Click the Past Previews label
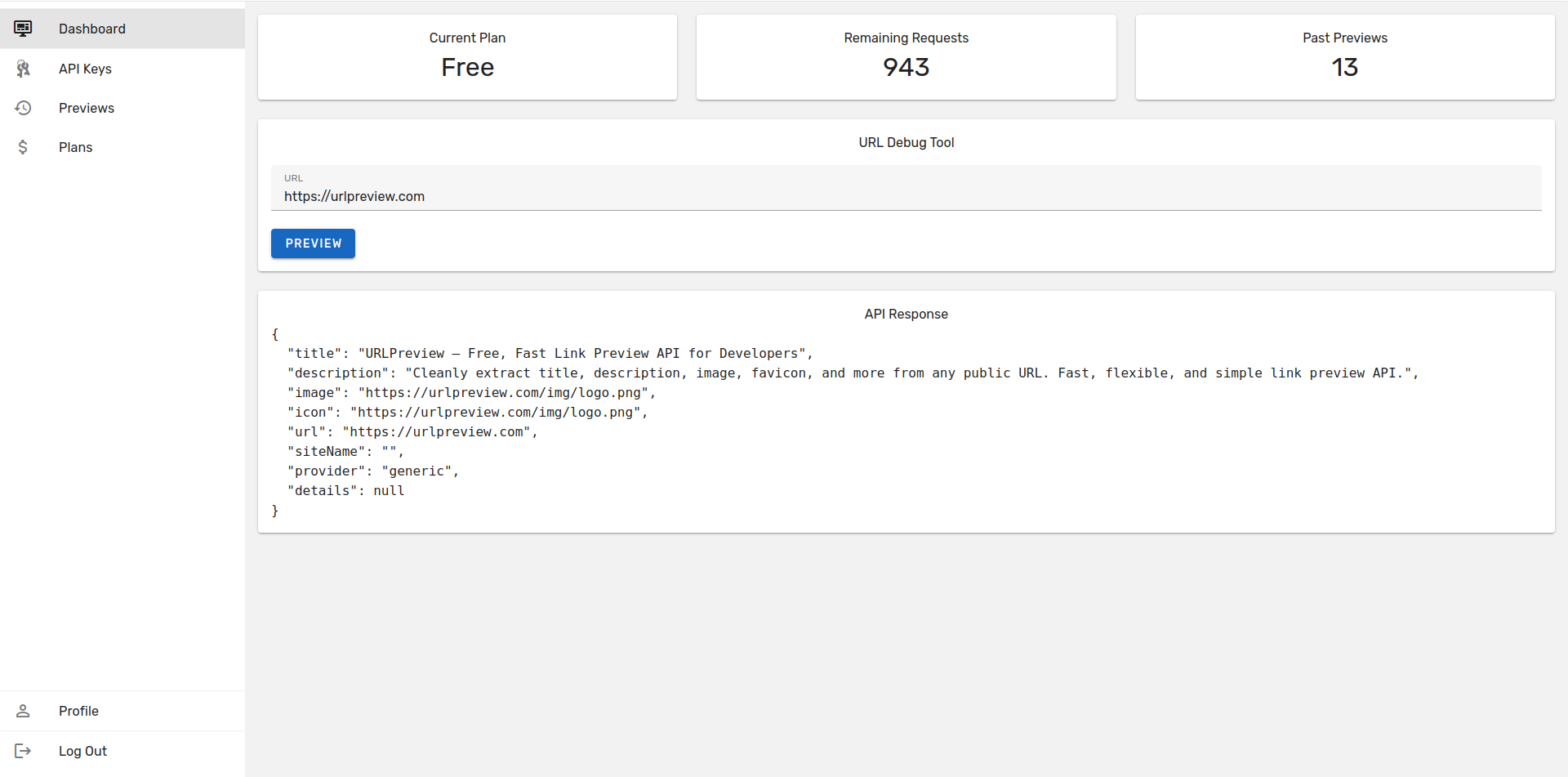Viewport: 1568px width, 777px height. (x=1345, y=38)
